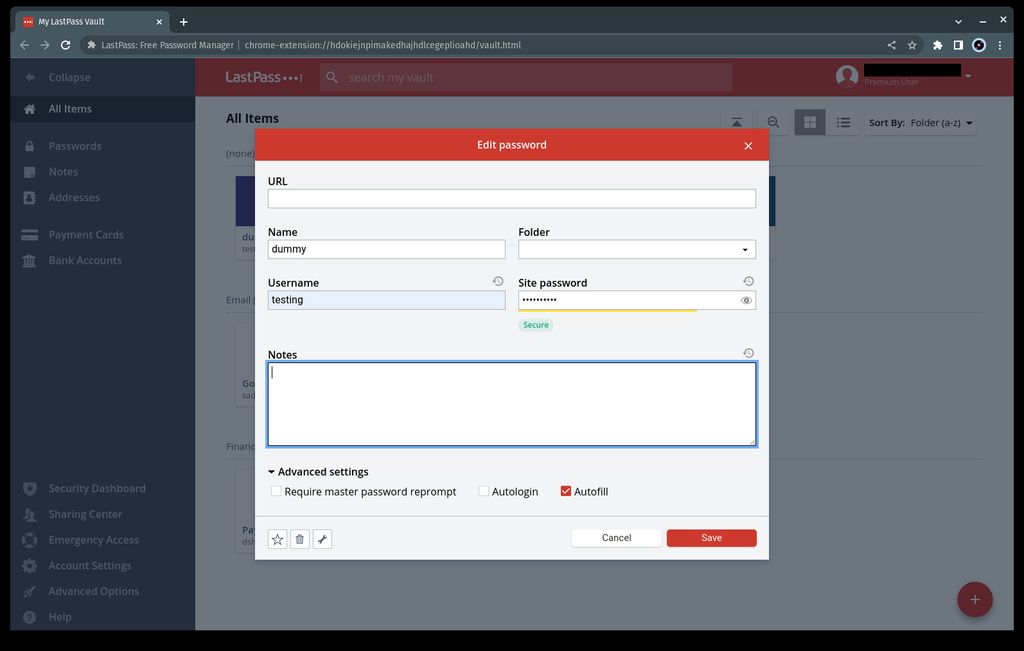
Task: Save the password changes
Action: (711, 538)
